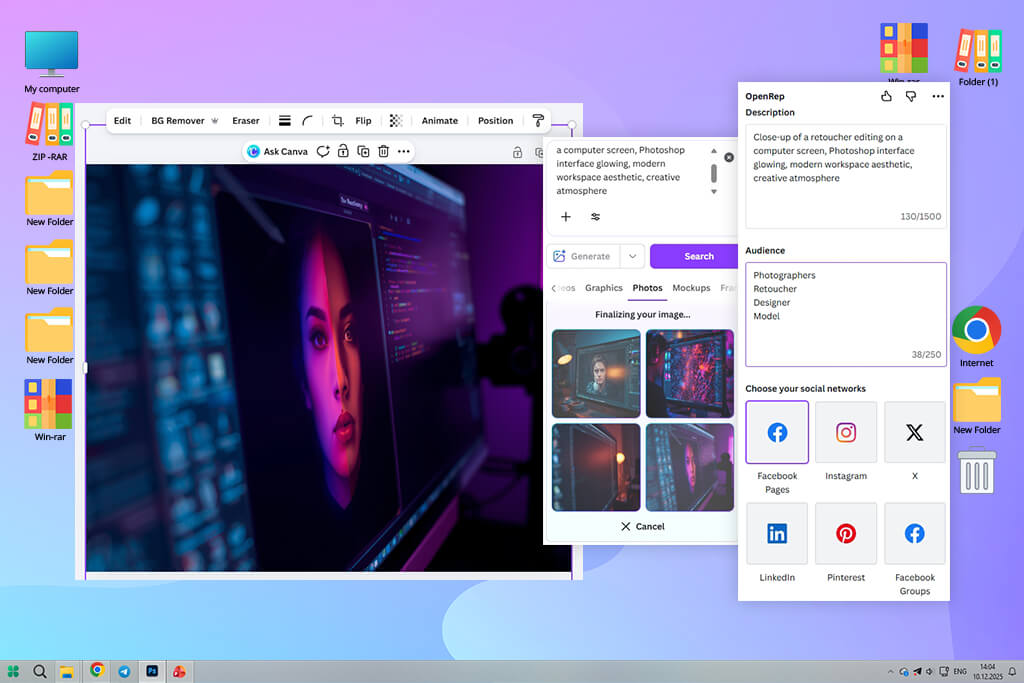Open the recycle bin icon
The image size is (1024, 683).
pyautogui.click(x=977, y=469)
